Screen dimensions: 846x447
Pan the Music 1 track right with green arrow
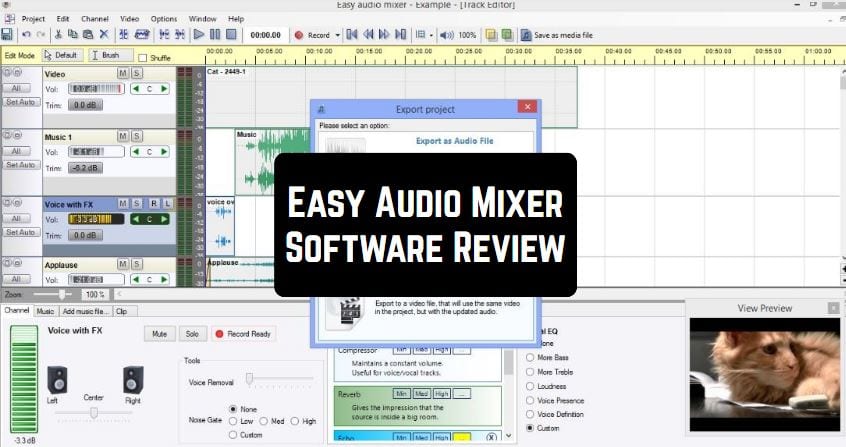(163, 152)
